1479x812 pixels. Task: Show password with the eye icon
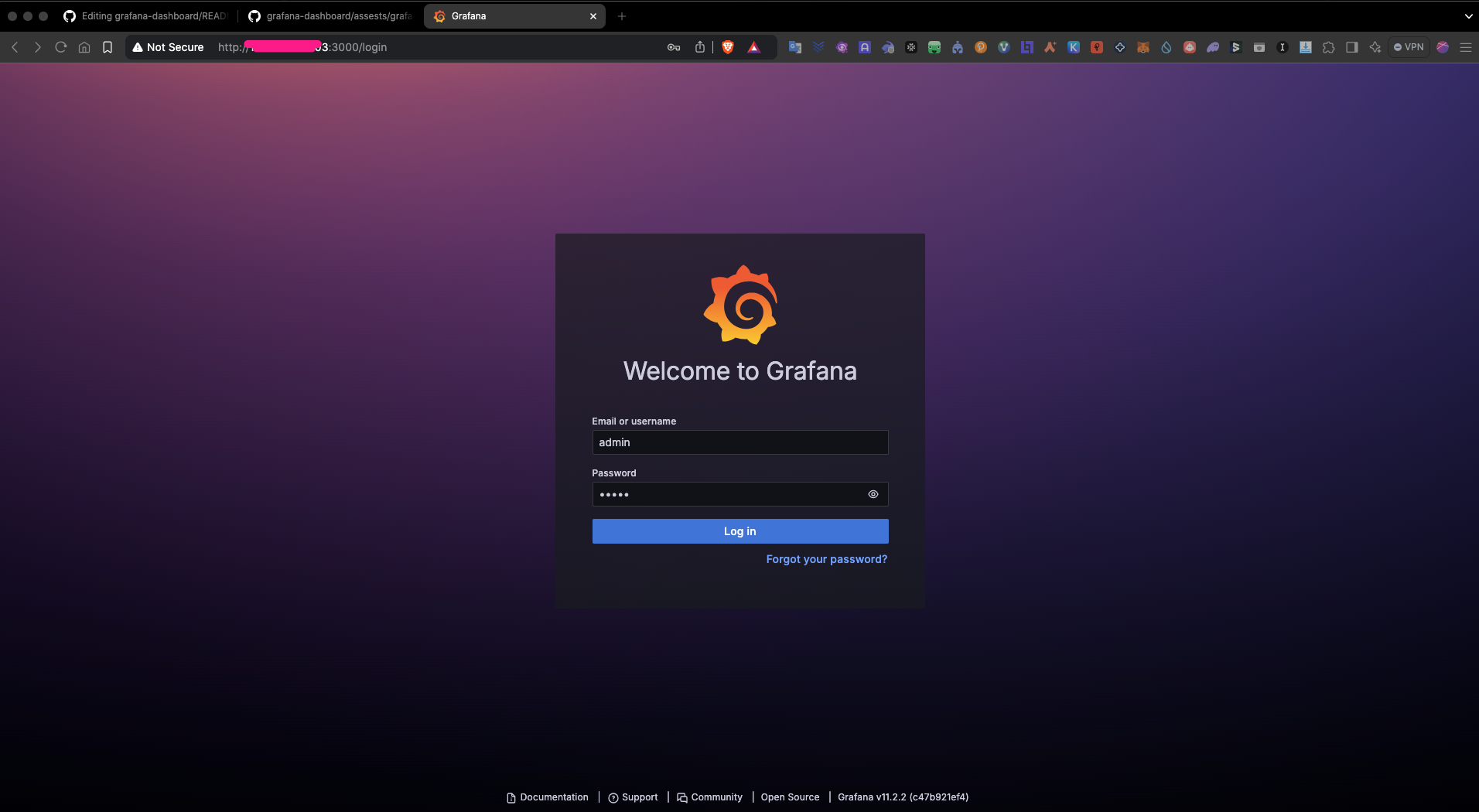(873, 494)
